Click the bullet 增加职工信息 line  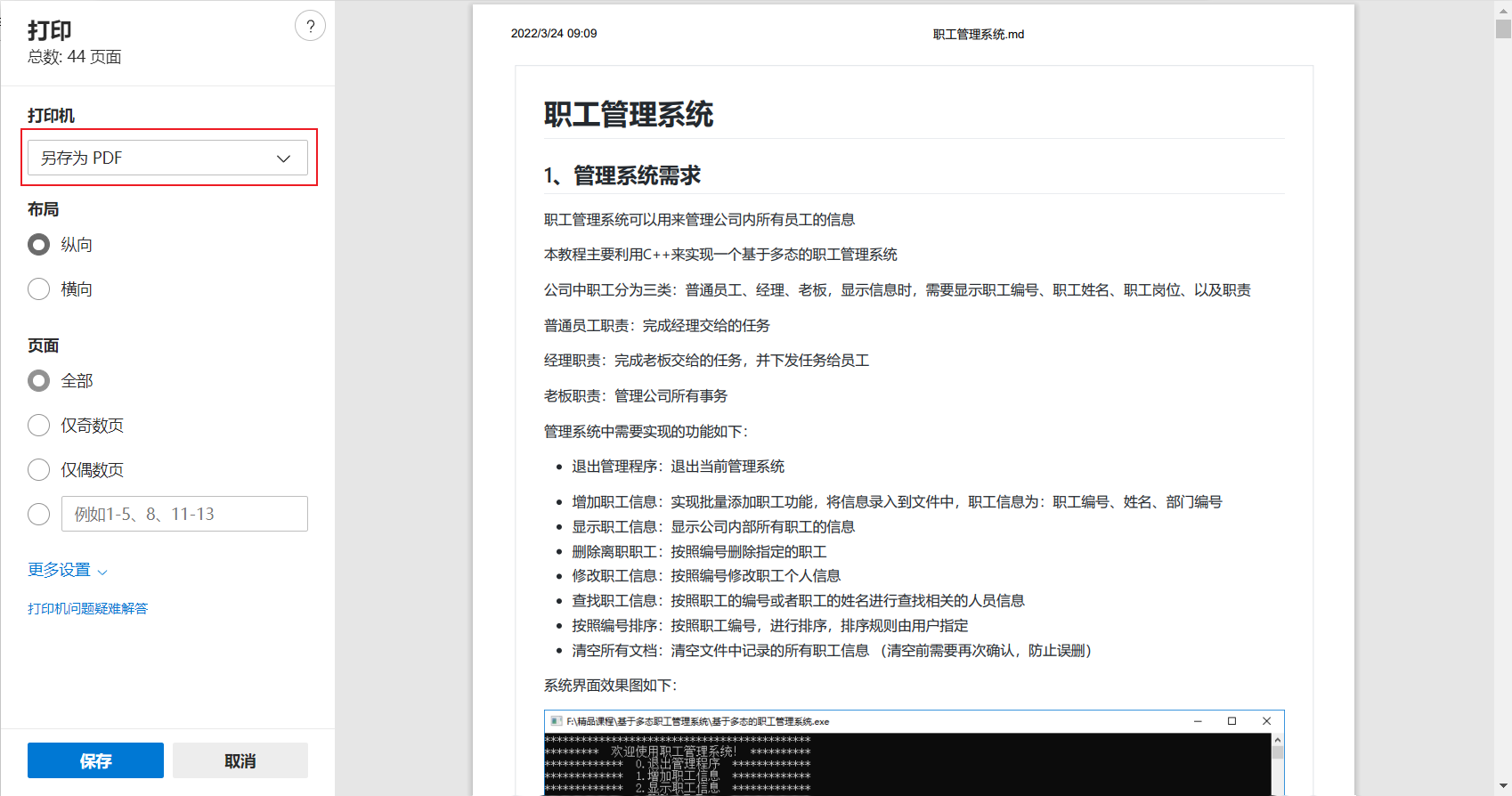point(897,502)
